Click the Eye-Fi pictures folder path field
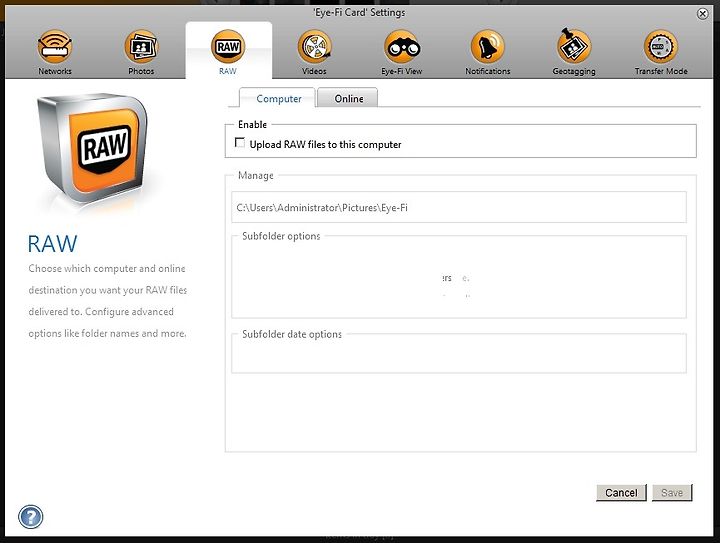The image size is (720, 543). [x=459, y=207]
